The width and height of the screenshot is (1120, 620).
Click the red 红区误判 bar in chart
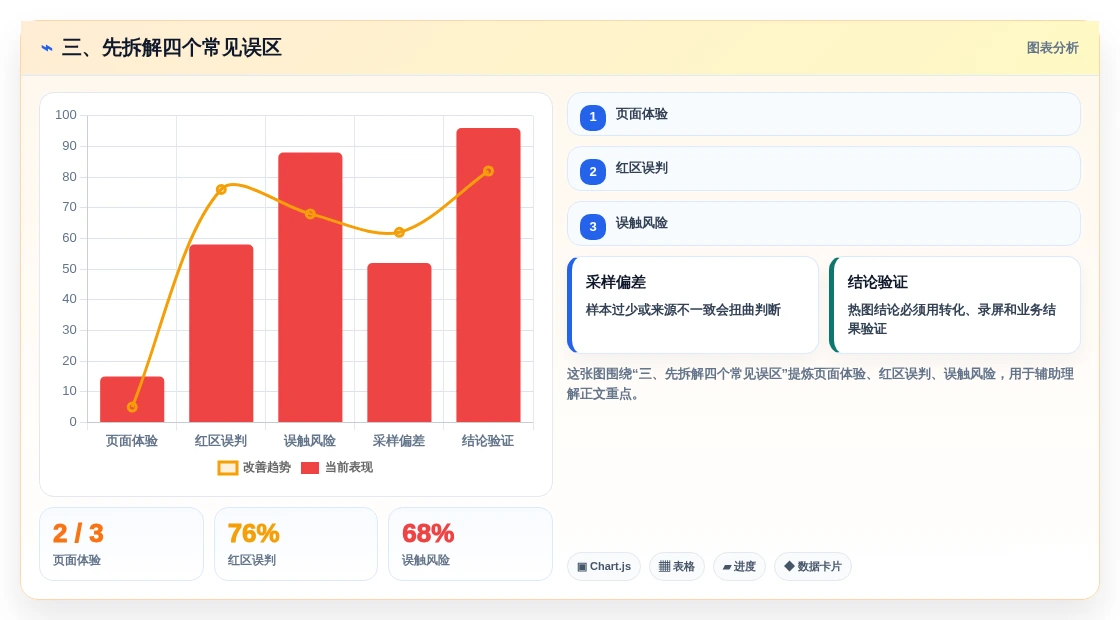[x=221, y=334]
